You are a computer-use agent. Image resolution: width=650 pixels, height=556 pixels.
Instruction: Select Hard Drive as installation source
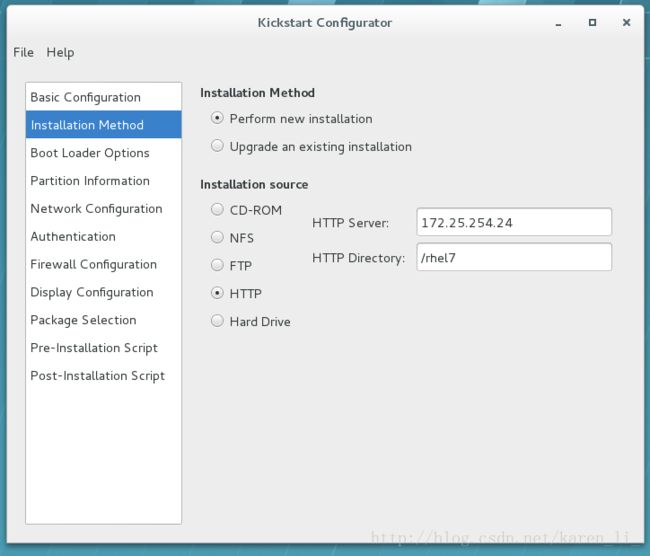217,321
